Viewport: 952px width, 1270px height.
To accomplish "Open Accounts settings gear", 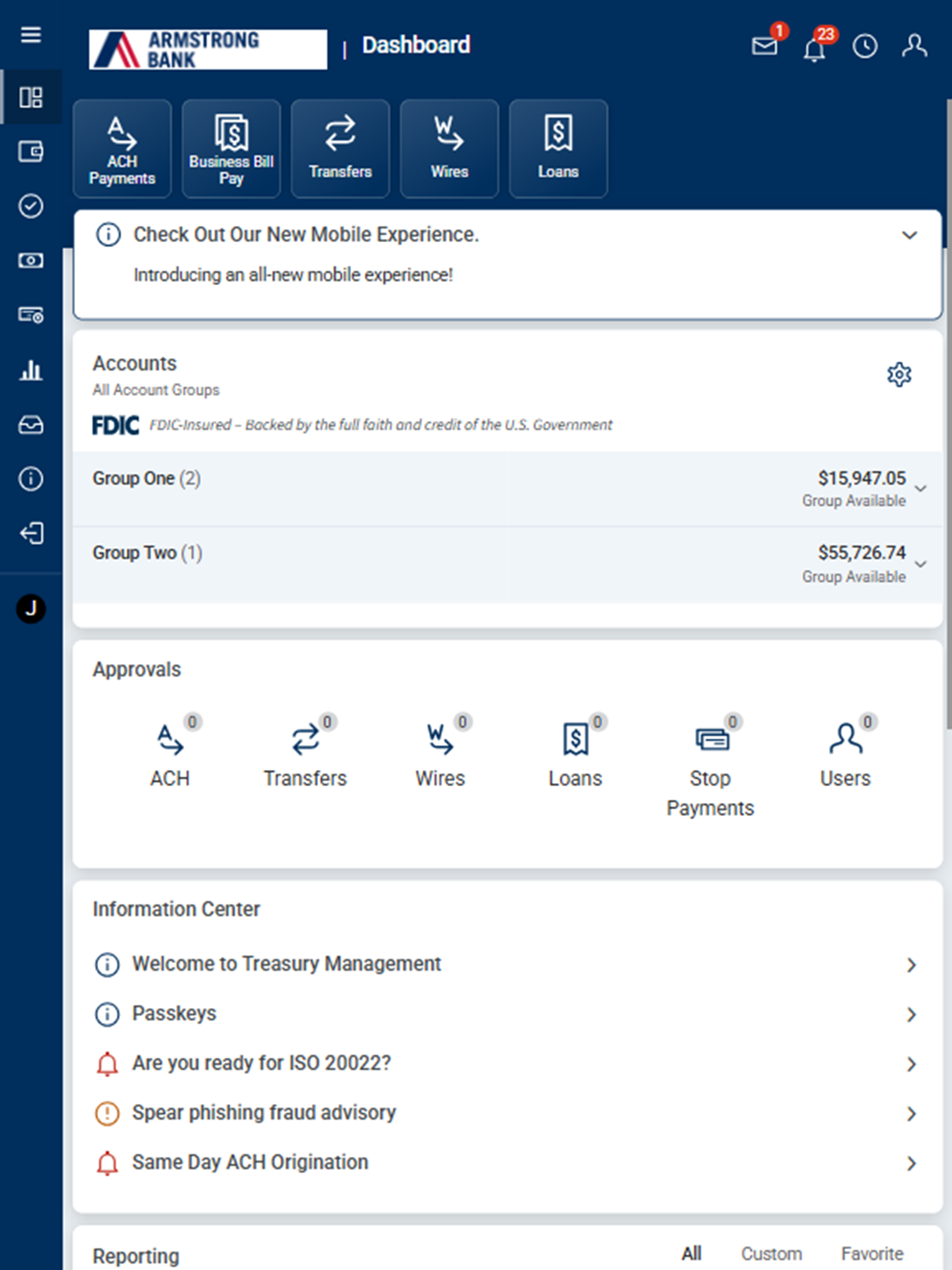I will click(899, 374).
